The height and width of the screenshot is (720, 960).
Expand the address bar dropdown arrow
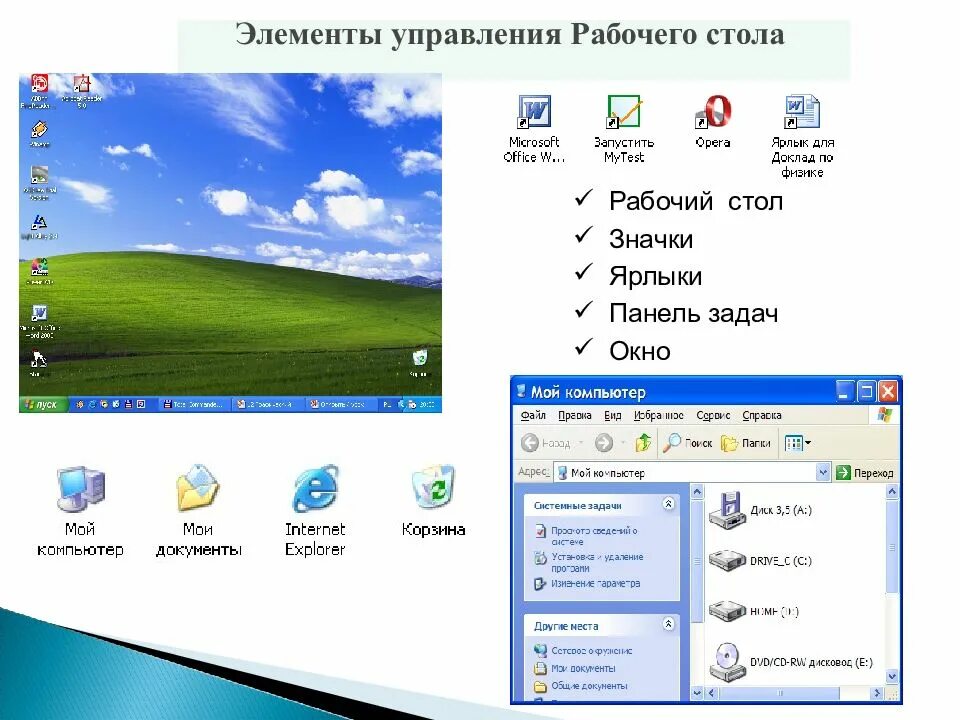[x=823, y=473]
